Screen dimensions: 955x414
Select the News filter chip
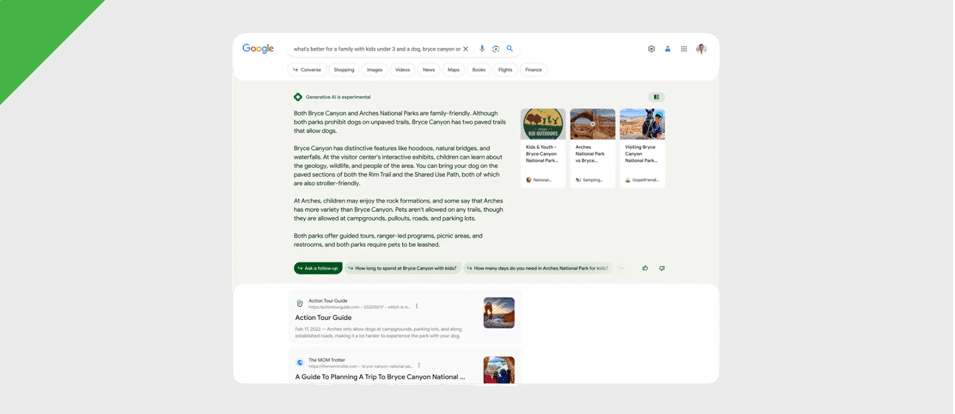coord(429,70)
